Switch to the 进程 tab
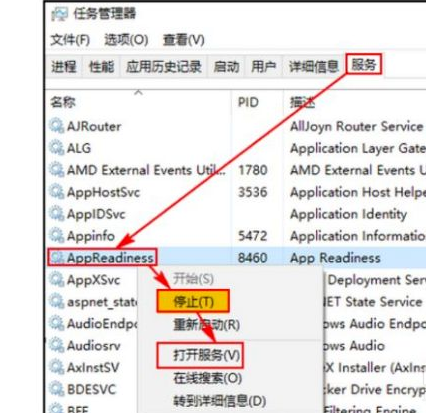 [64, 67]
